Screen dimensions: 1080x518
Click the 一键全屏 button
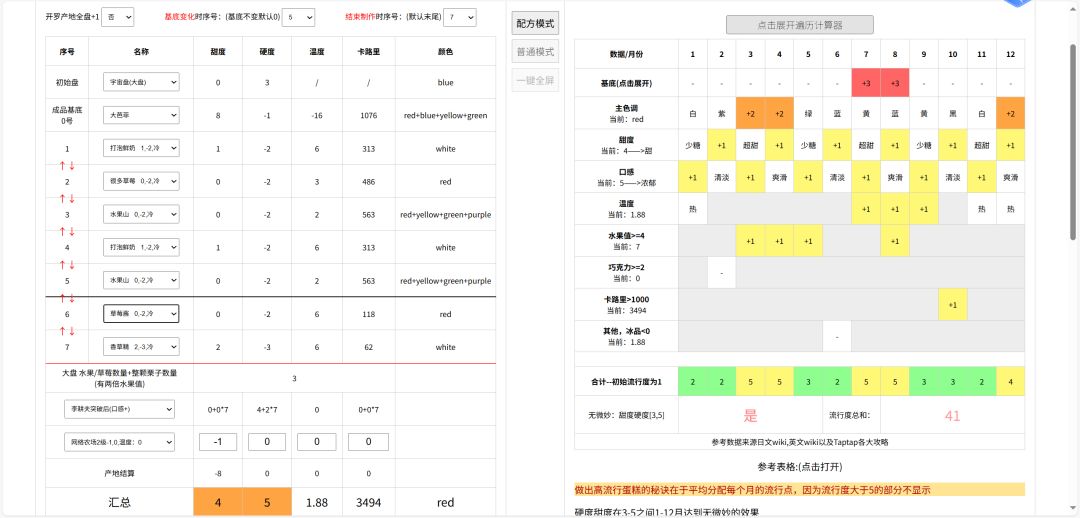click(535, 80)
